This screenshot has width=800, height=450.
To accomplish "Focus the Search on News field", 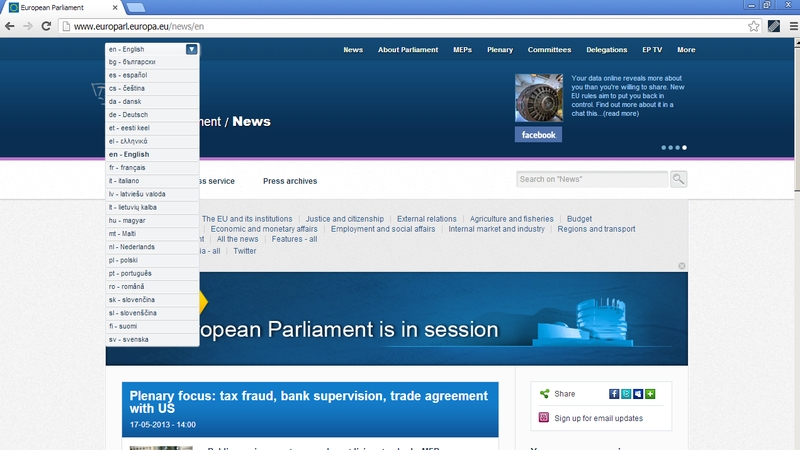I will click(592, 179).
